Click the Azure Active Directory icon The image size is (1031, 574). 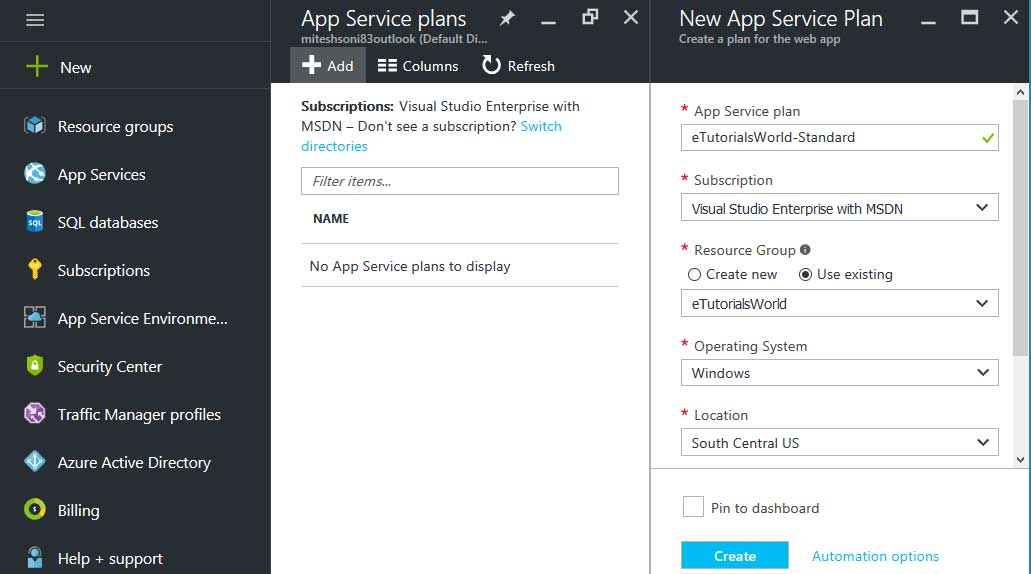click(x=36, y=462)
